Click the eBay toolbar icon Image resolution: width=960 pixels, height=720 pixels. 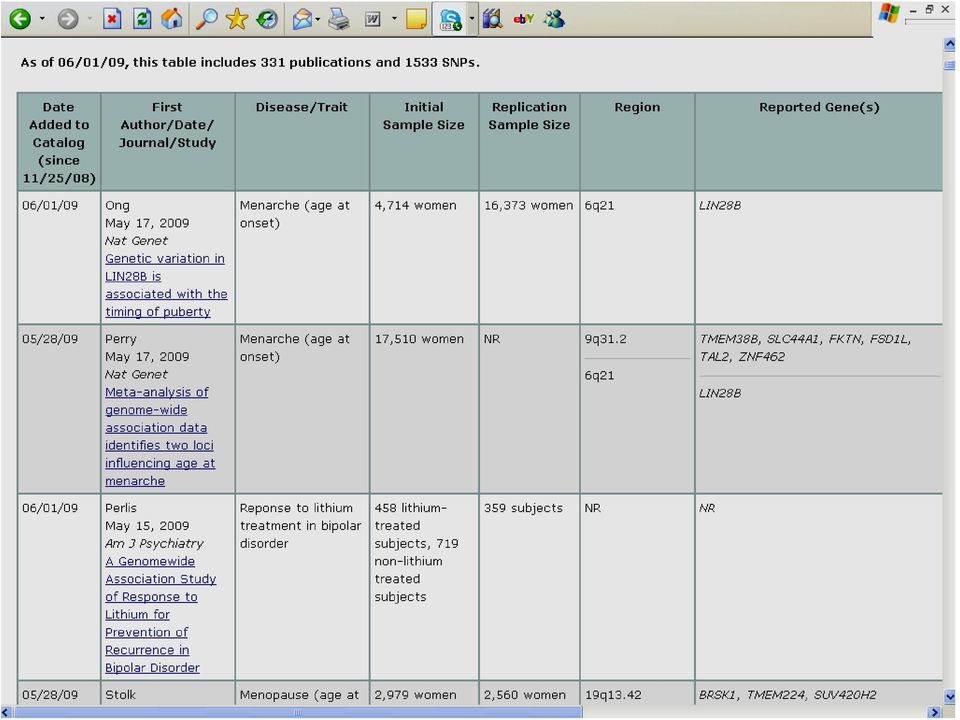pos(524,19)
